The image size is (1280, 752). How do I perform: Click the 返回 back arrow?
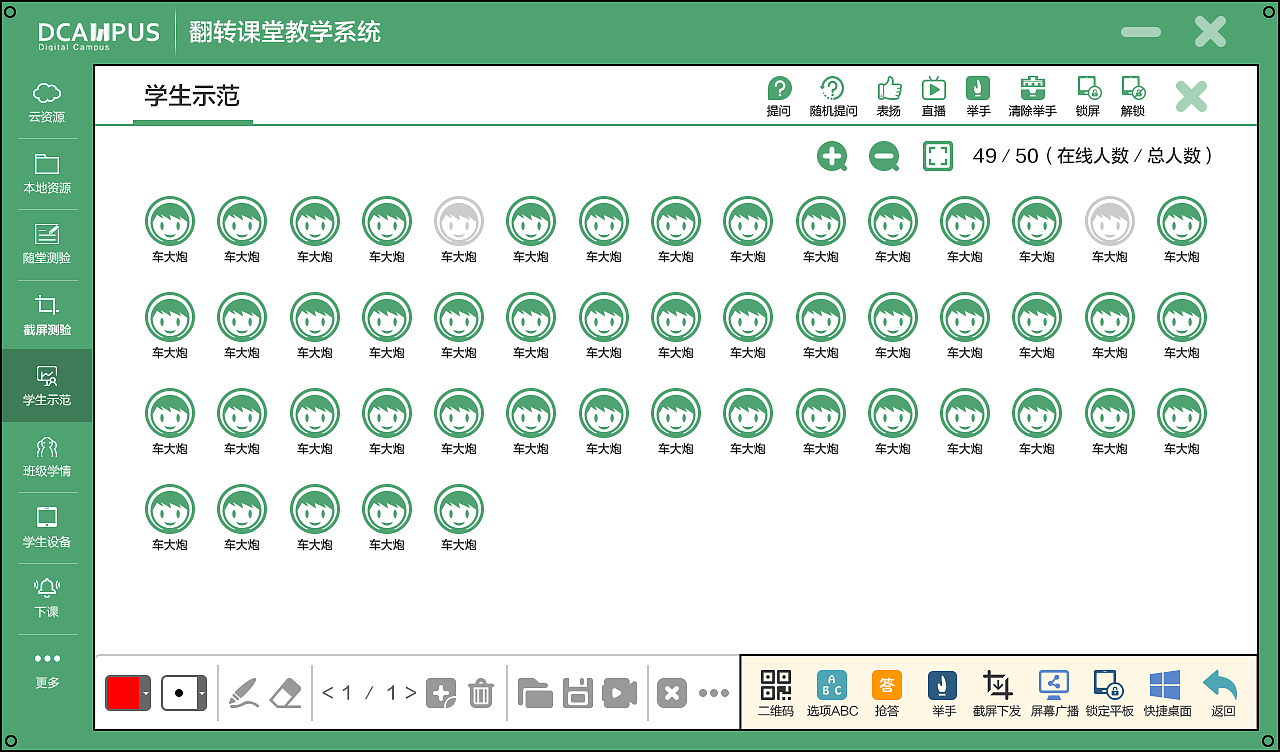click(1222, 694)
